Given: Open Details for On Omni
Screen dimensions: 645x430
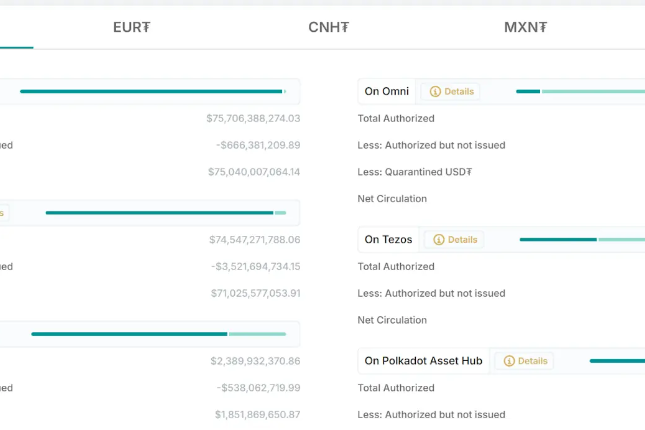Looking at the screenshot, I should [x=452, y=91].
